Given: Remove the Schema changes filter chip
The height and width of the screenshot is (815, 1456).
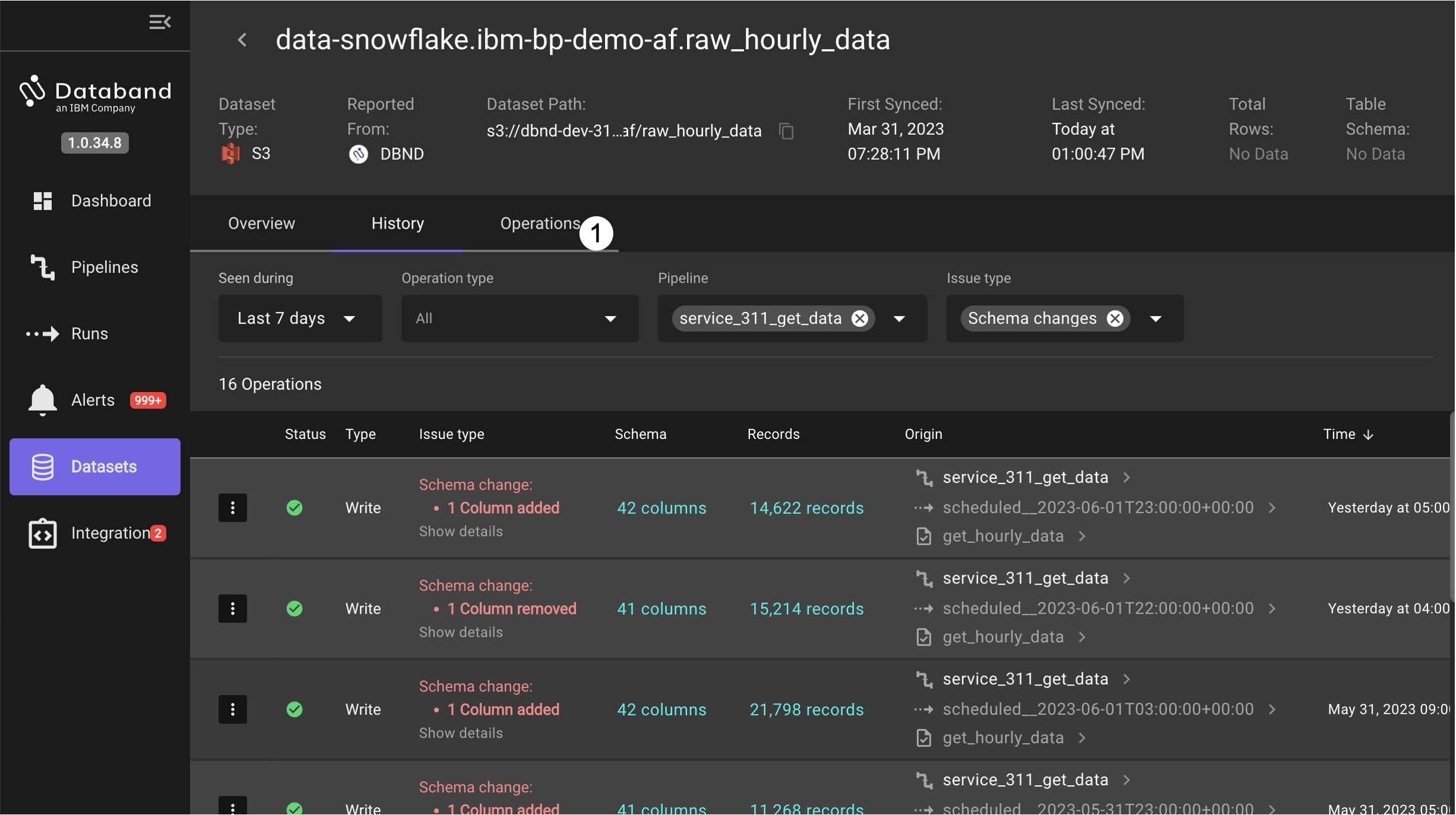Looking at the screenshot, I should coord(1115,318).
